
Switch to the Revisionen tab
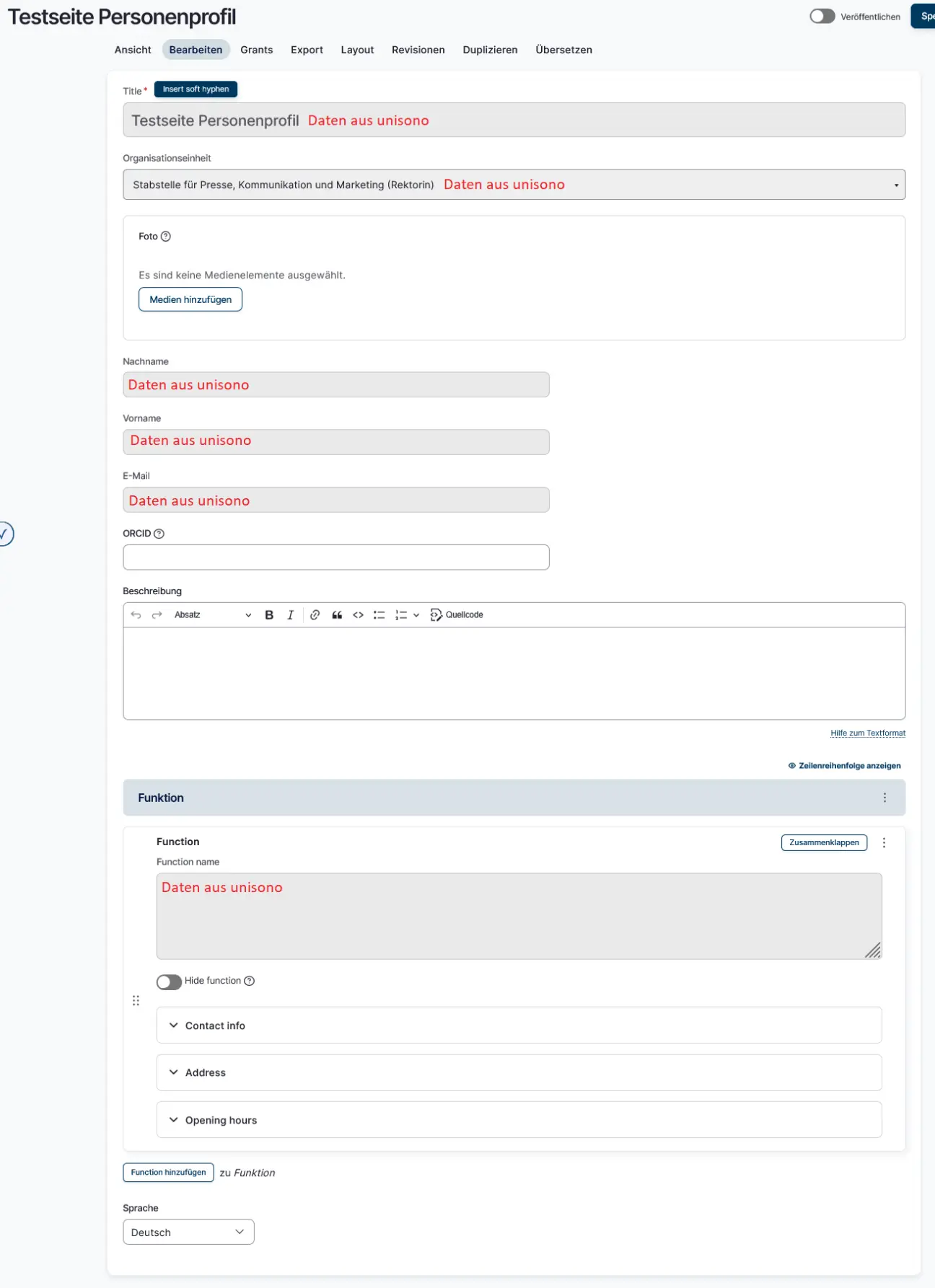click(x=418, y=50)
